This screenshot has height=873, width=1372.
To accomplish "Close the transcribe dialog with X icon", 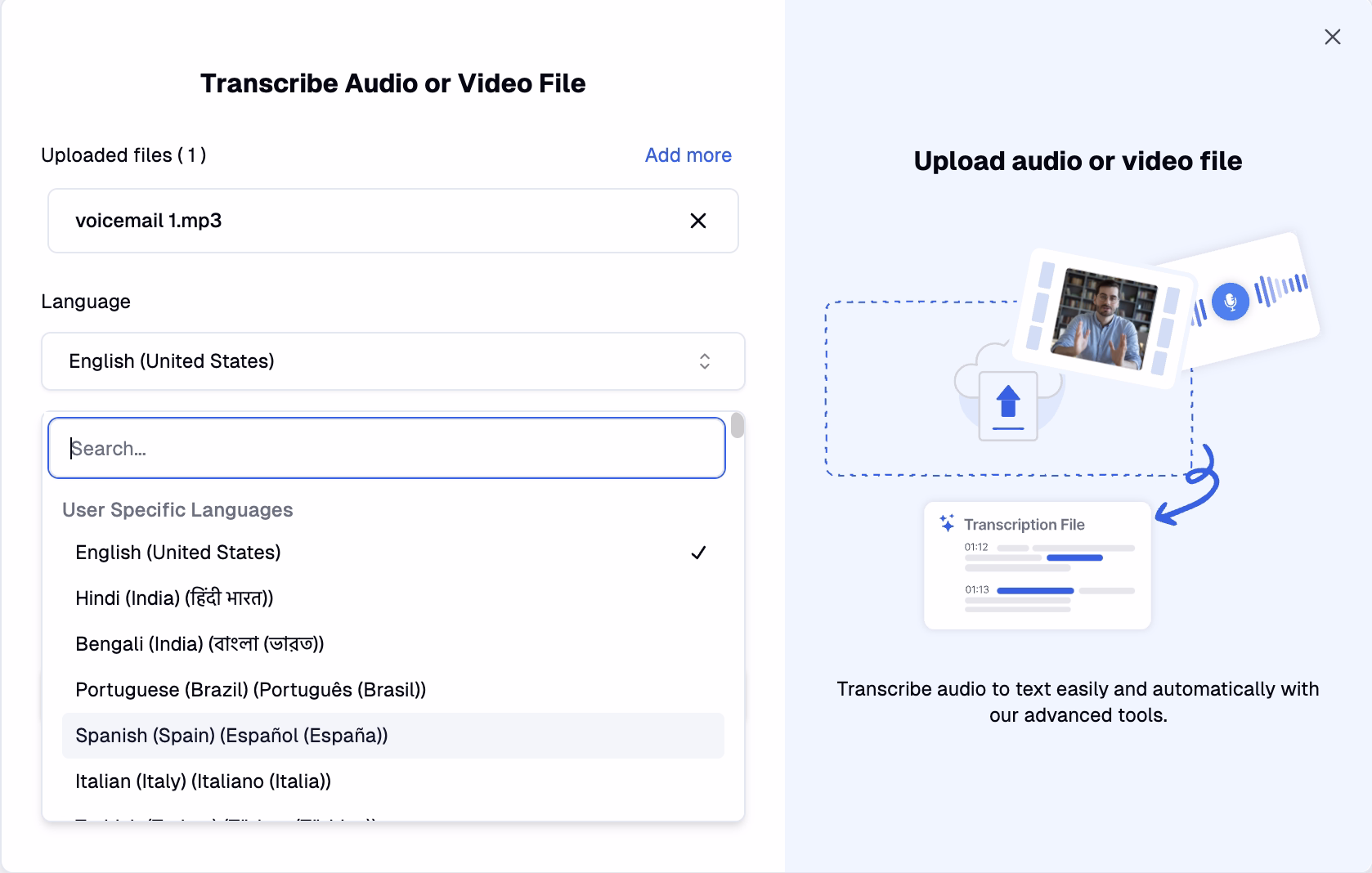I will (1332, 37).
